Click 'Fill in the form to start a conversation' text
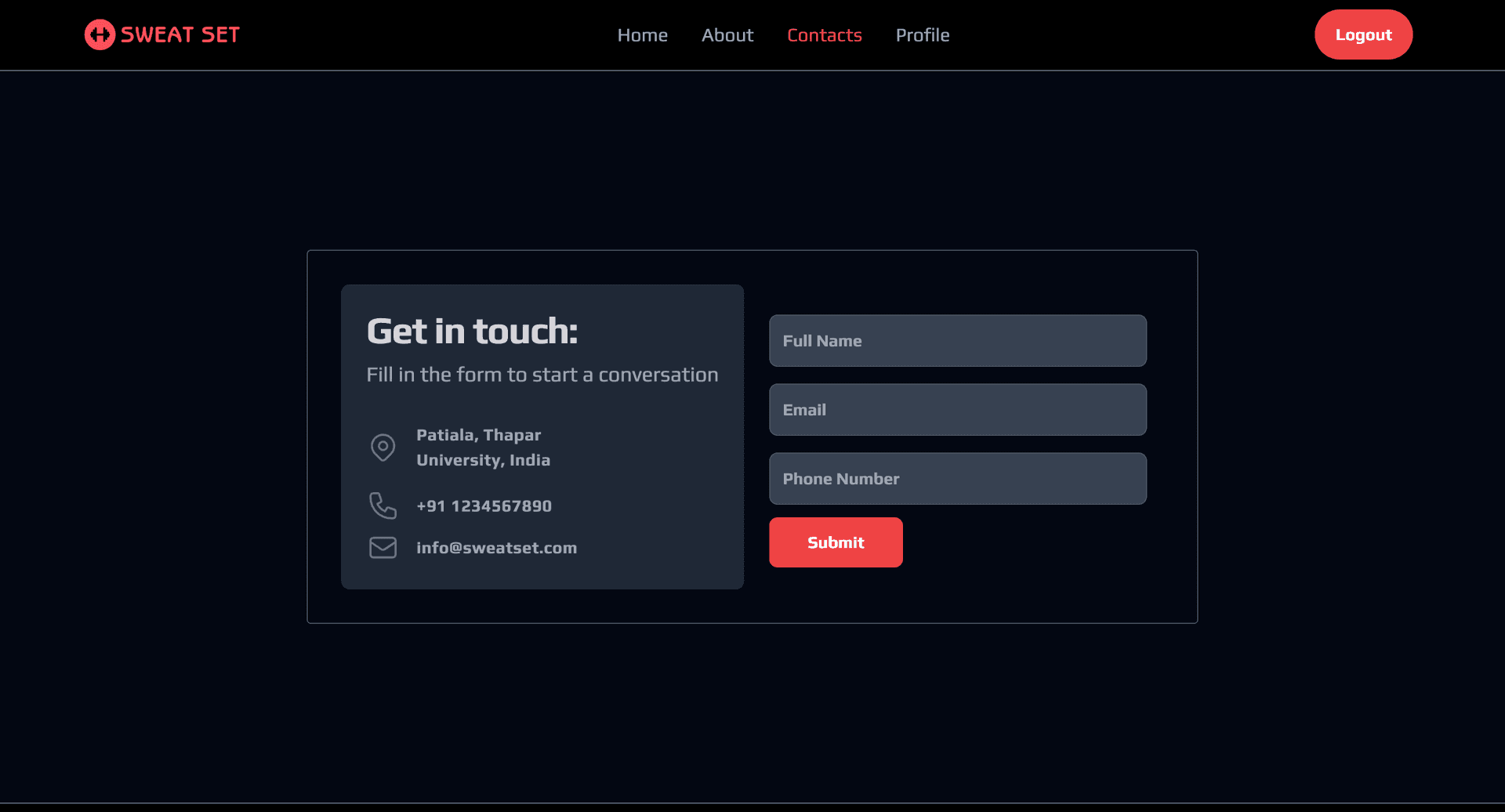The height and width of the screenshot is (812, 1505). click(542, 375)
